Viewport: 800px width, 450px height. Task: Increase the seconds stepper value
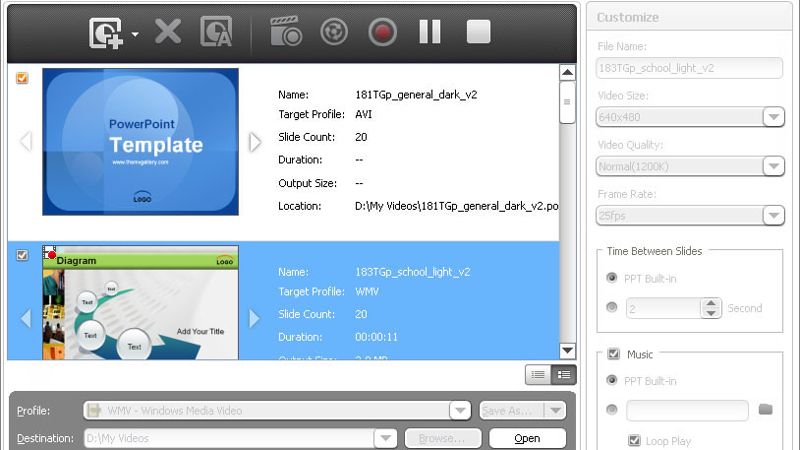[711, 303]
